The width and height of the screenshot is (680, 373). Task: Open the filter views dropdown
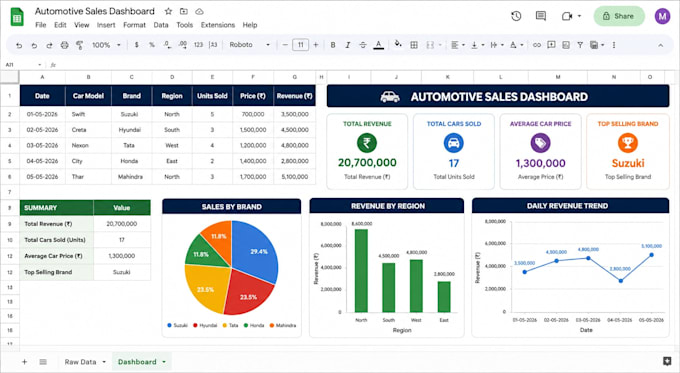tap(603, 45)
